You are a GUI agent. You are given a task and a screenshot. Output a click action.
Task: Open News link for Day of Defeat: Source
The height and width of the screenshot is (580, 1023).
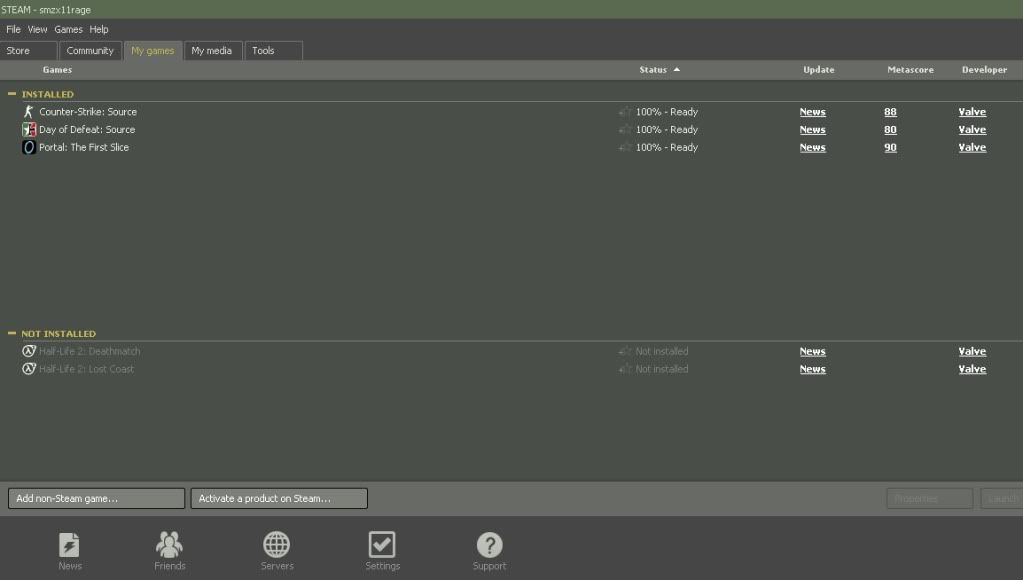[812, 130]
